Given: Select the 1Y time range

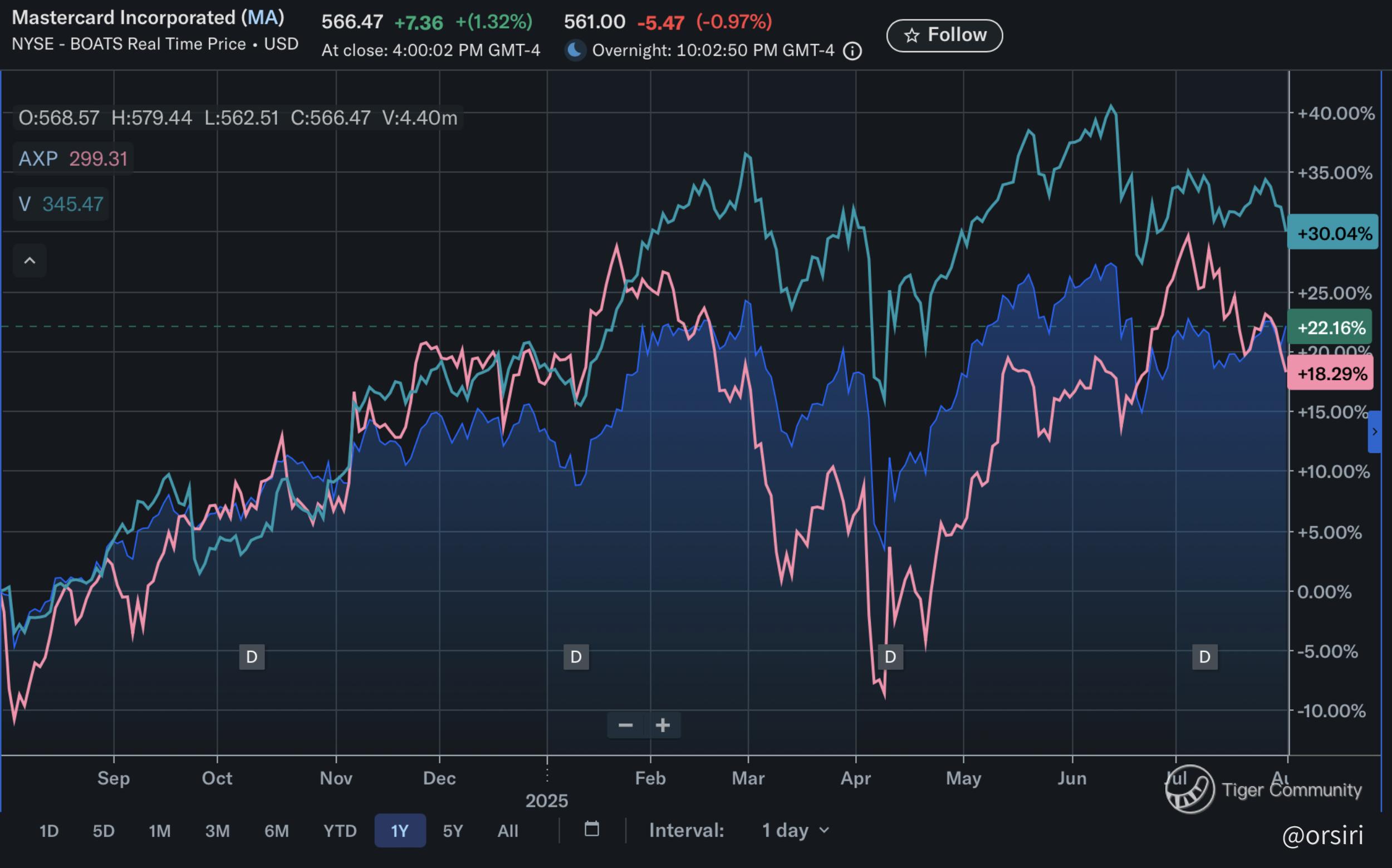Looking at the screenshot, I should [400, 831].
